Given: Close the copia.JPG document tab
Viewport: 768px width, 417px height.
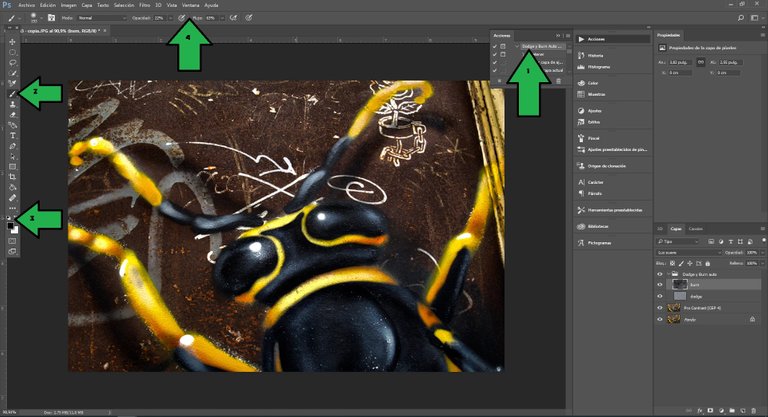Looking at the screenshot, I should (105, 31).
